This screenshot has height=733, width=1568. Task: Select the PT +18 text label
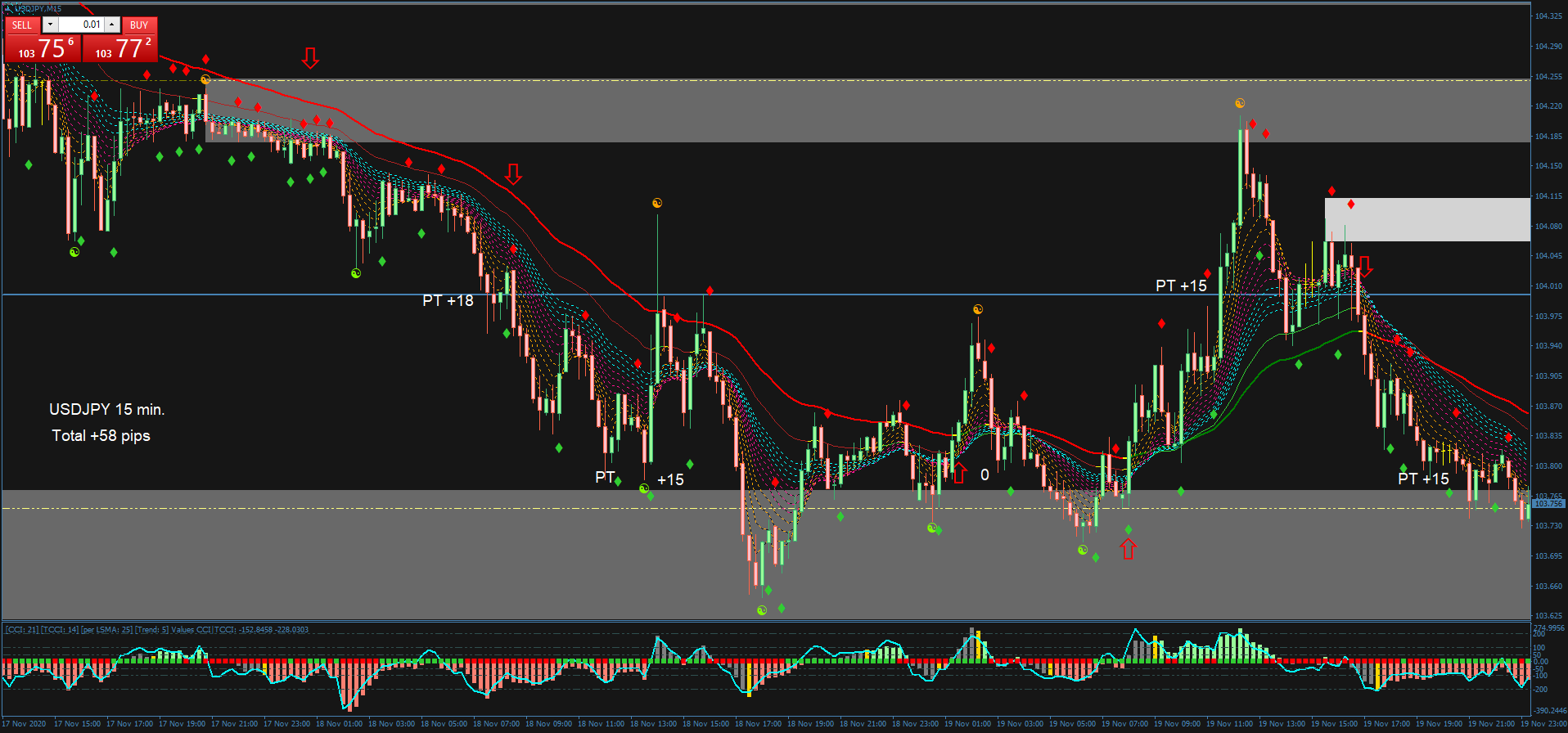tap(448, 301)
